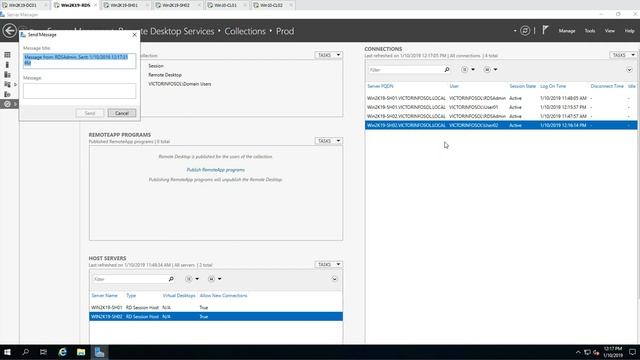Open the TASKS dropdown in RemoteApp Programs

[x=329, y=141]
